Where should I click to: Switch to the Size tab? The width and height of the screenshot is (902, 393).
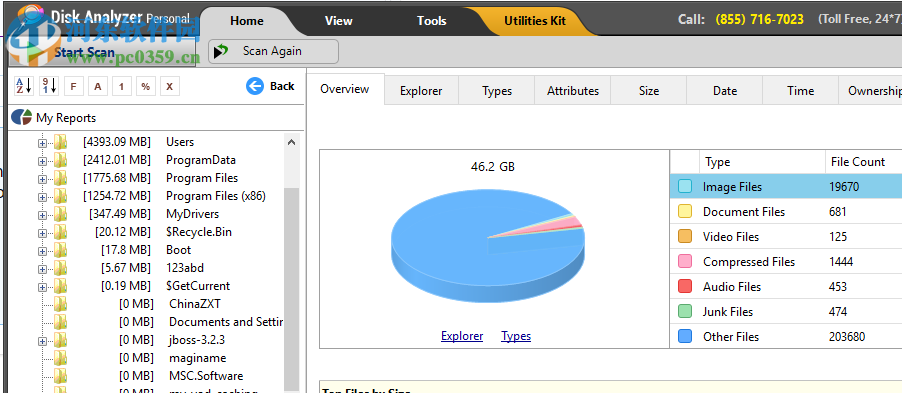pos(649,91)
